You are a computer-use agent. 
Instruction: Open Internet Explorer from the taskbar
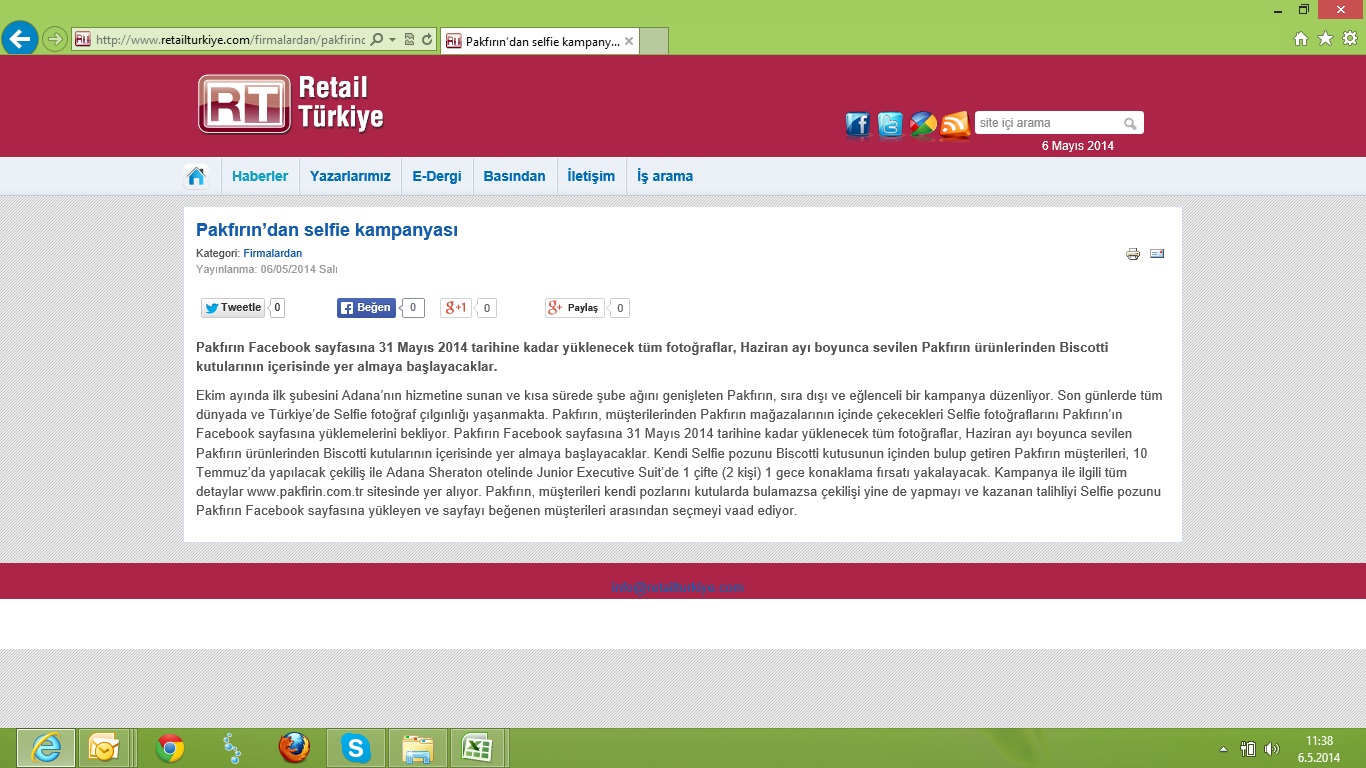coord(46,748)
